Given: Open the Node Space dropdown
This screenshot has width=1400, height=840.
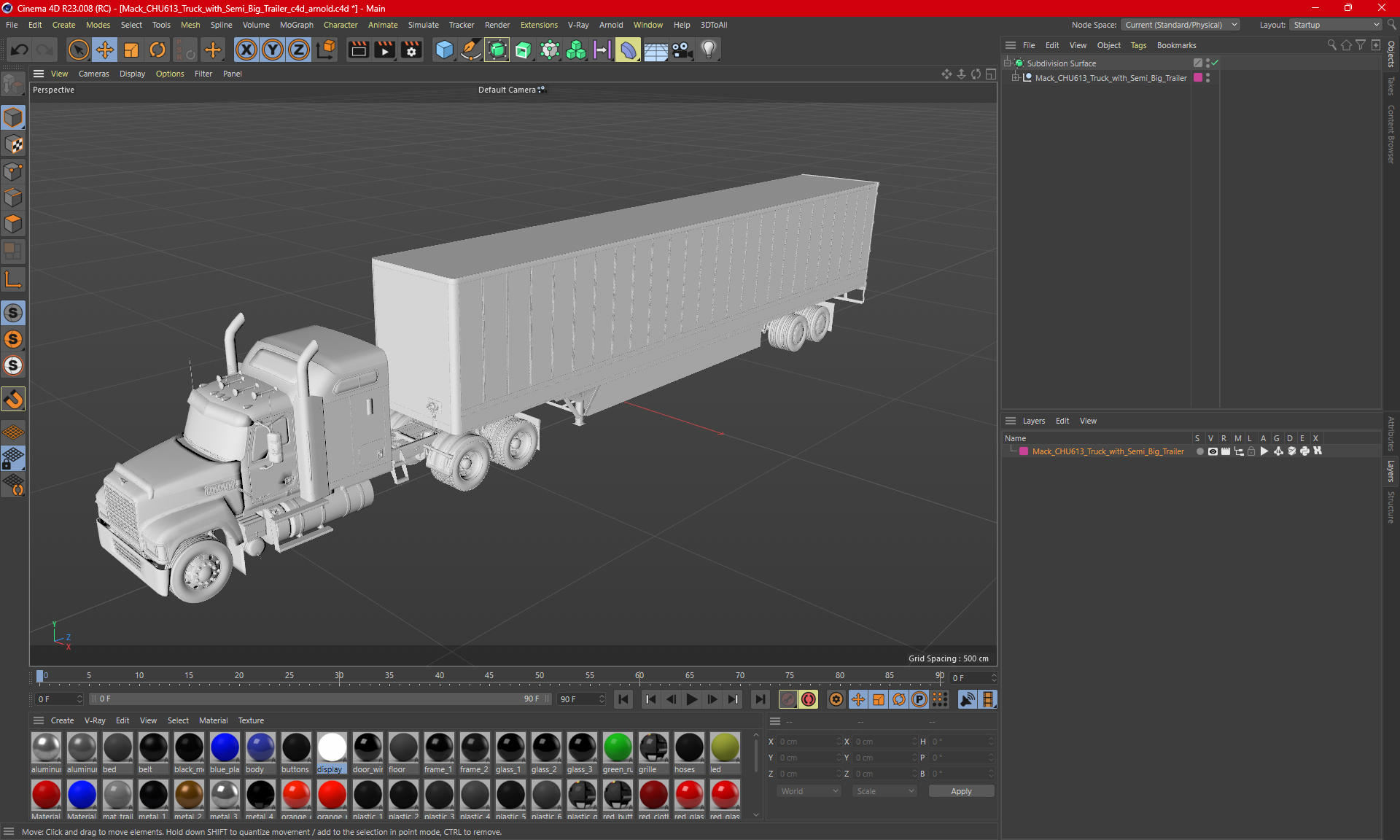Looking at the screenshot, I should (1181, 25).
